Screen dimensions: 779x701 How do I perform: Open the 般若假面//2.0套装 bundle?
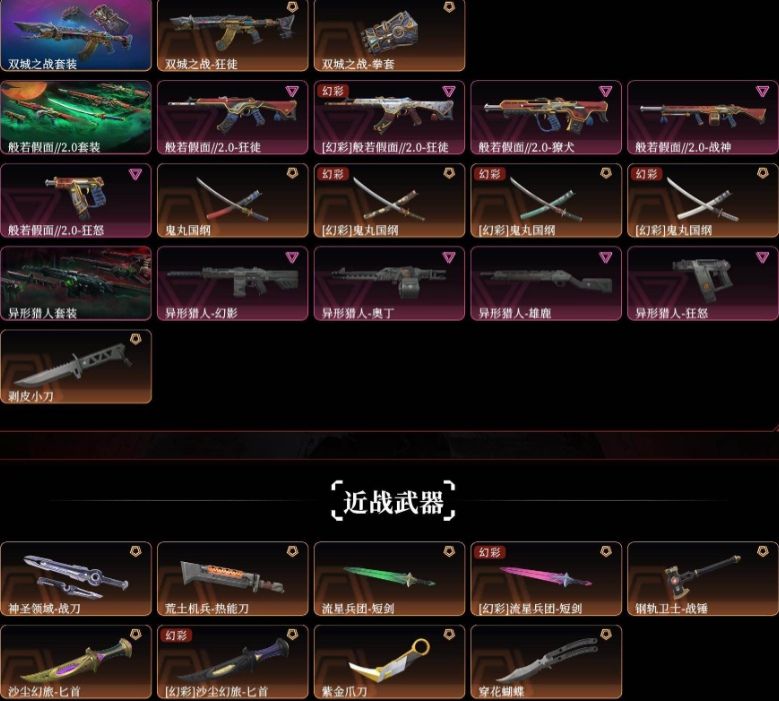[x=76, y=117]
